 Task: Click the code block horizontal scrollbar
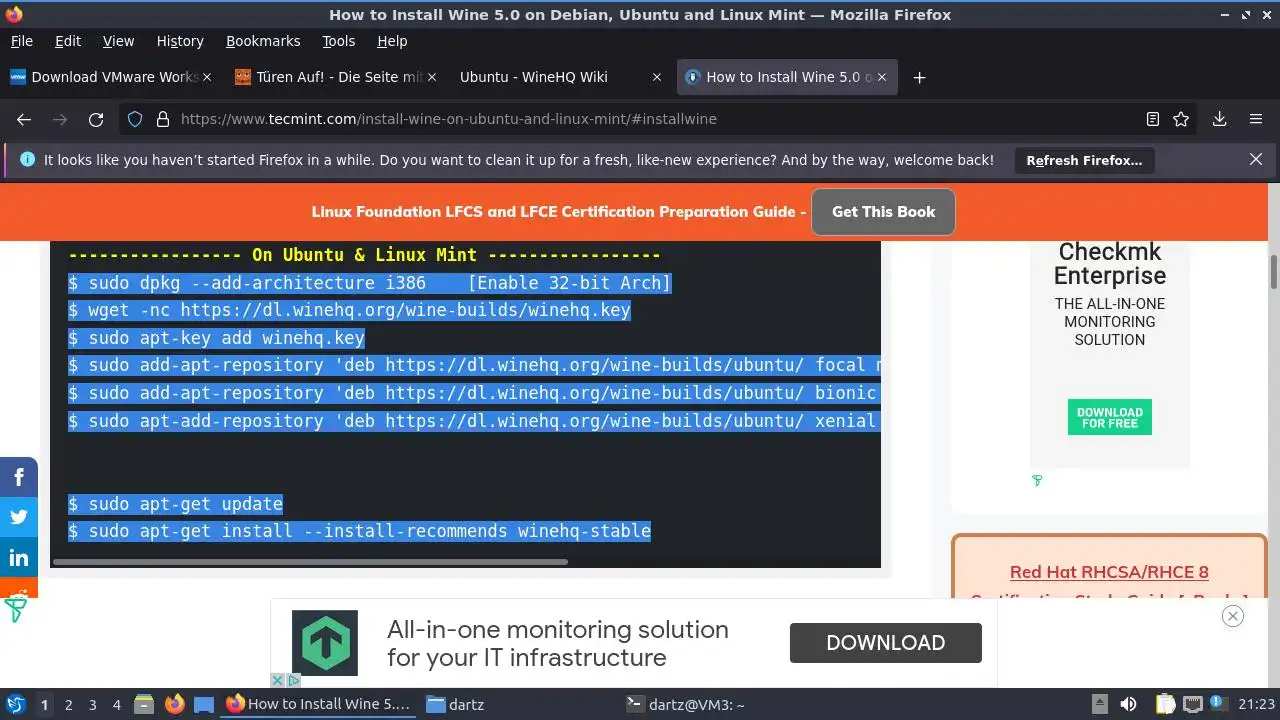[310, 562]
